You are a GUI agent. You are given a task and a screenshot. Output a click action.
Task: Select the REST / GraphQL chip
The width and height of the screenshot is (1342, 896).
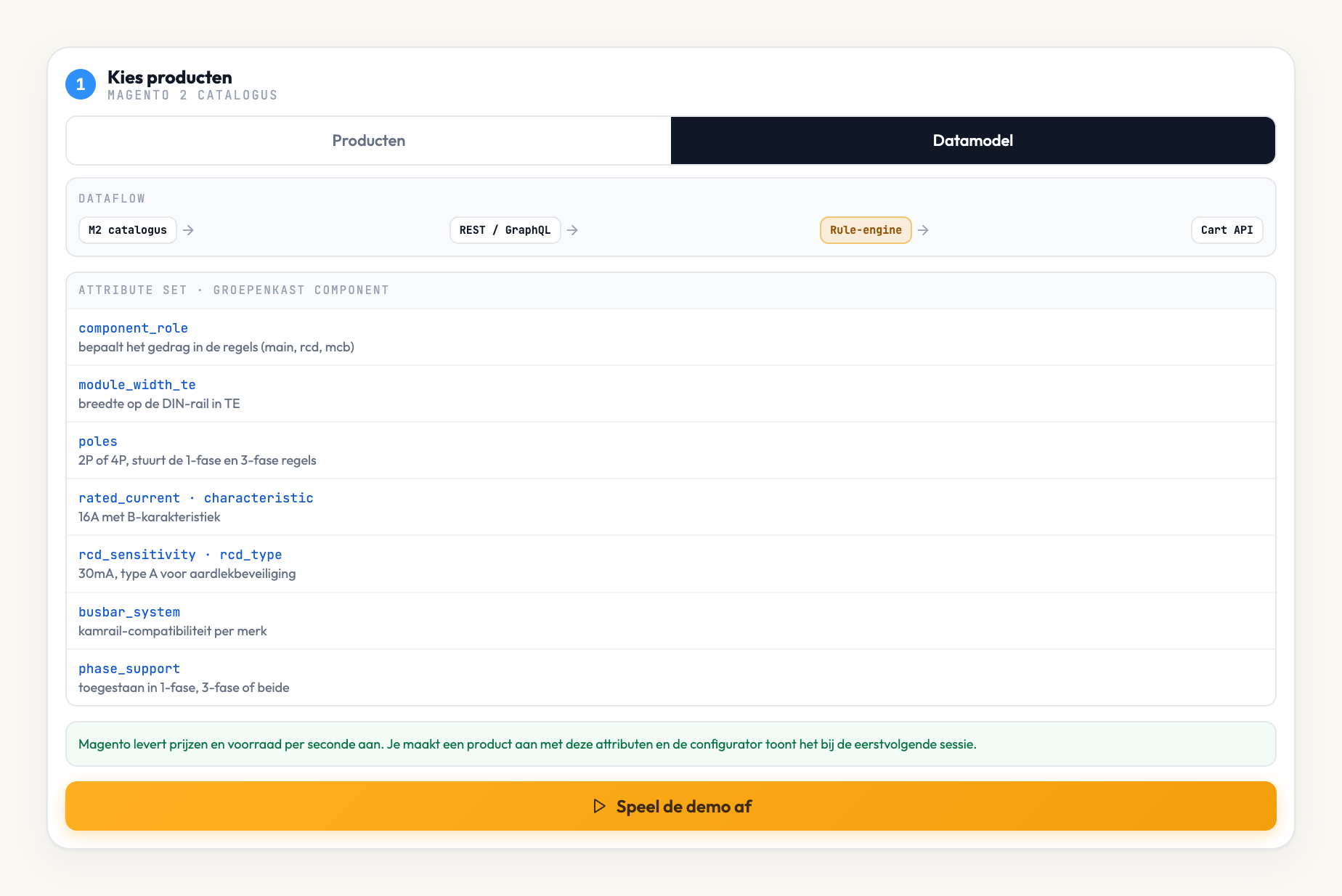505,230
